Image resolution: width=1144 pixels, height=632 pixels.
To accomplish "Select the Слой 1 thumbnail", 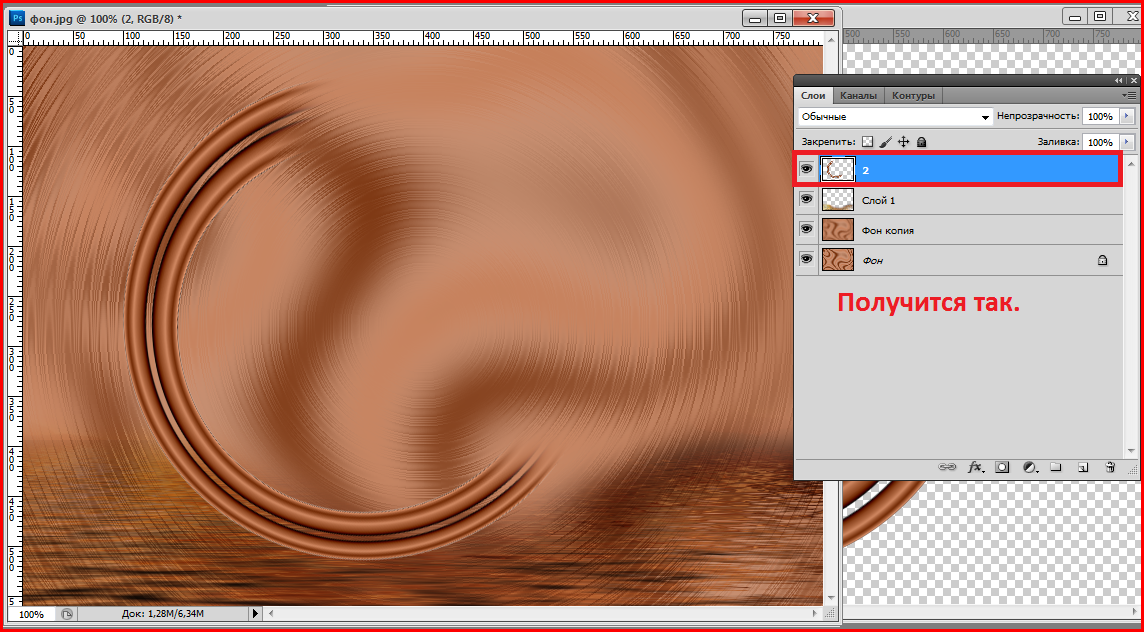I will [838, 199].
